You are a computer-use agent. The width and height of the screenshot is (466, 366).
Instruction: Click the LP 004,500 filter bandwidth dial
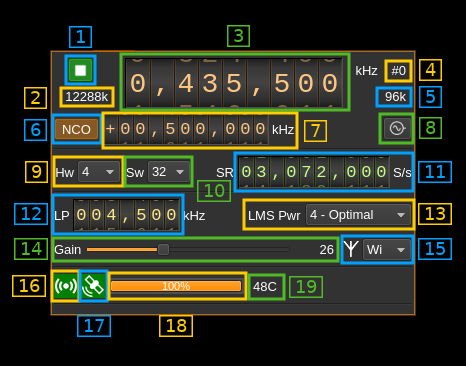[126, 215]
